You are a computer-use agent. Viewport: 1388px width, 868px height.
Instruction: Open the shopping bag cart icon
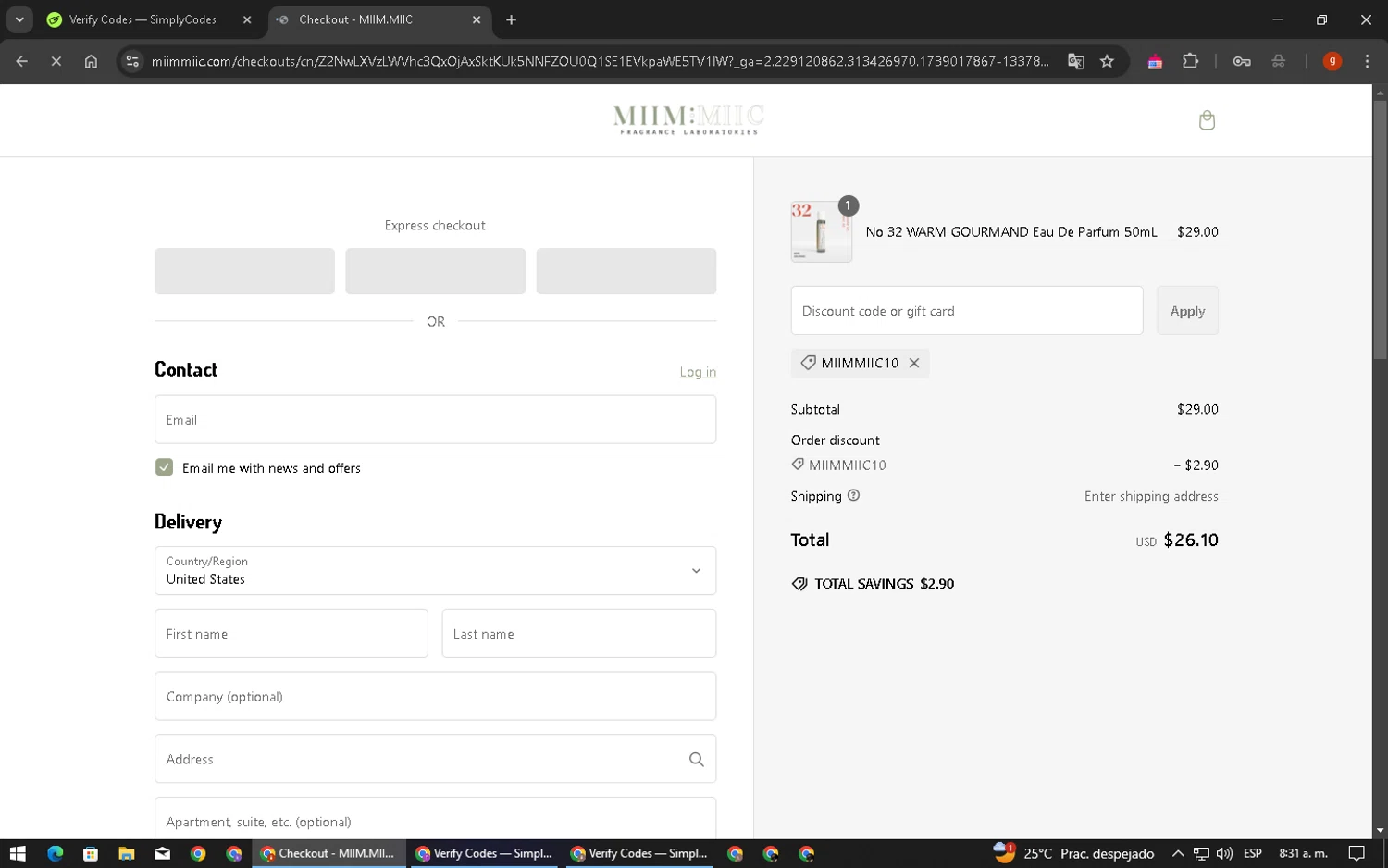click(x=1207, y=120)
